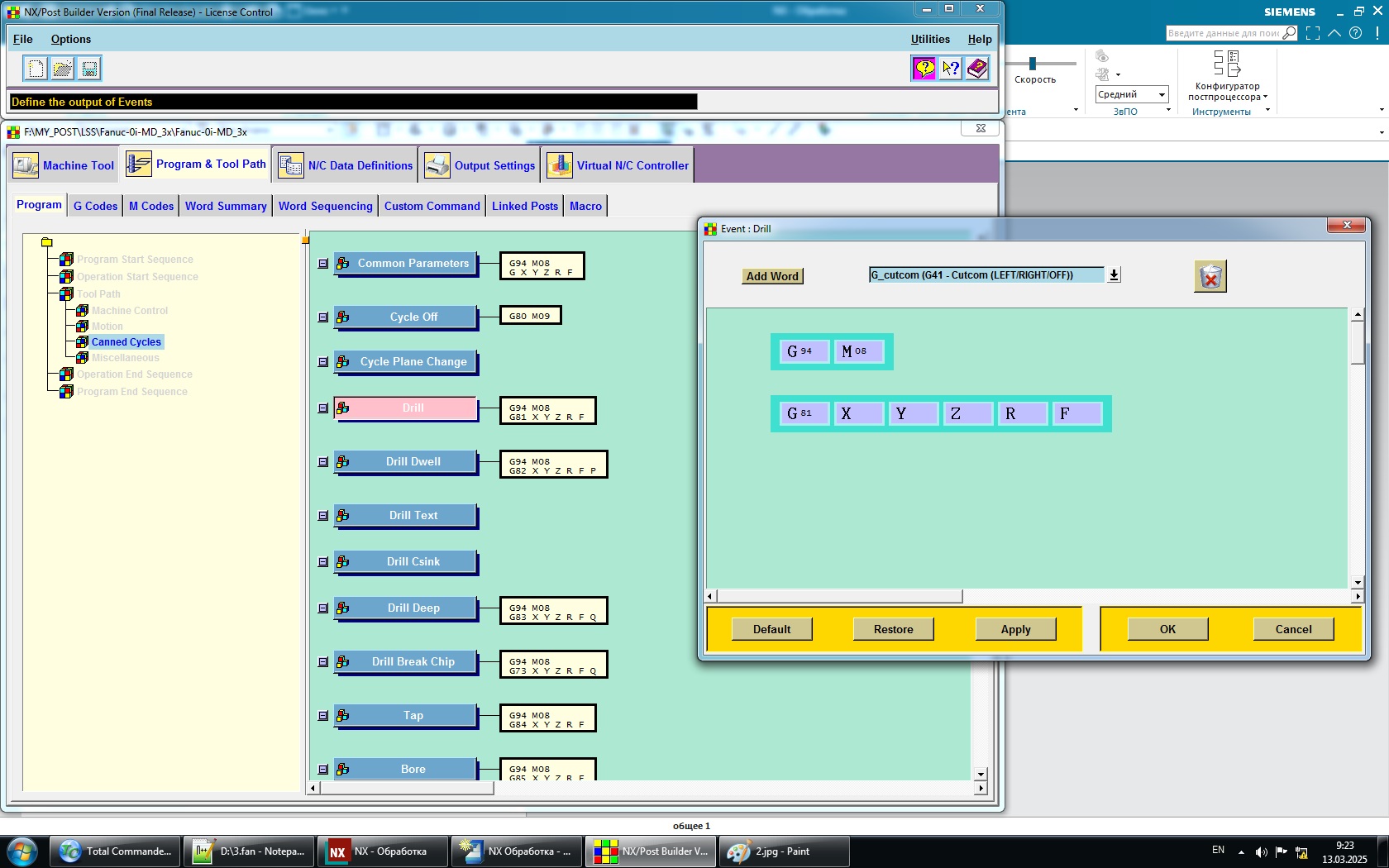Screen dimensions: 1389x868
Task: Click the Common Parameters event icon
Action: [343, 264]
